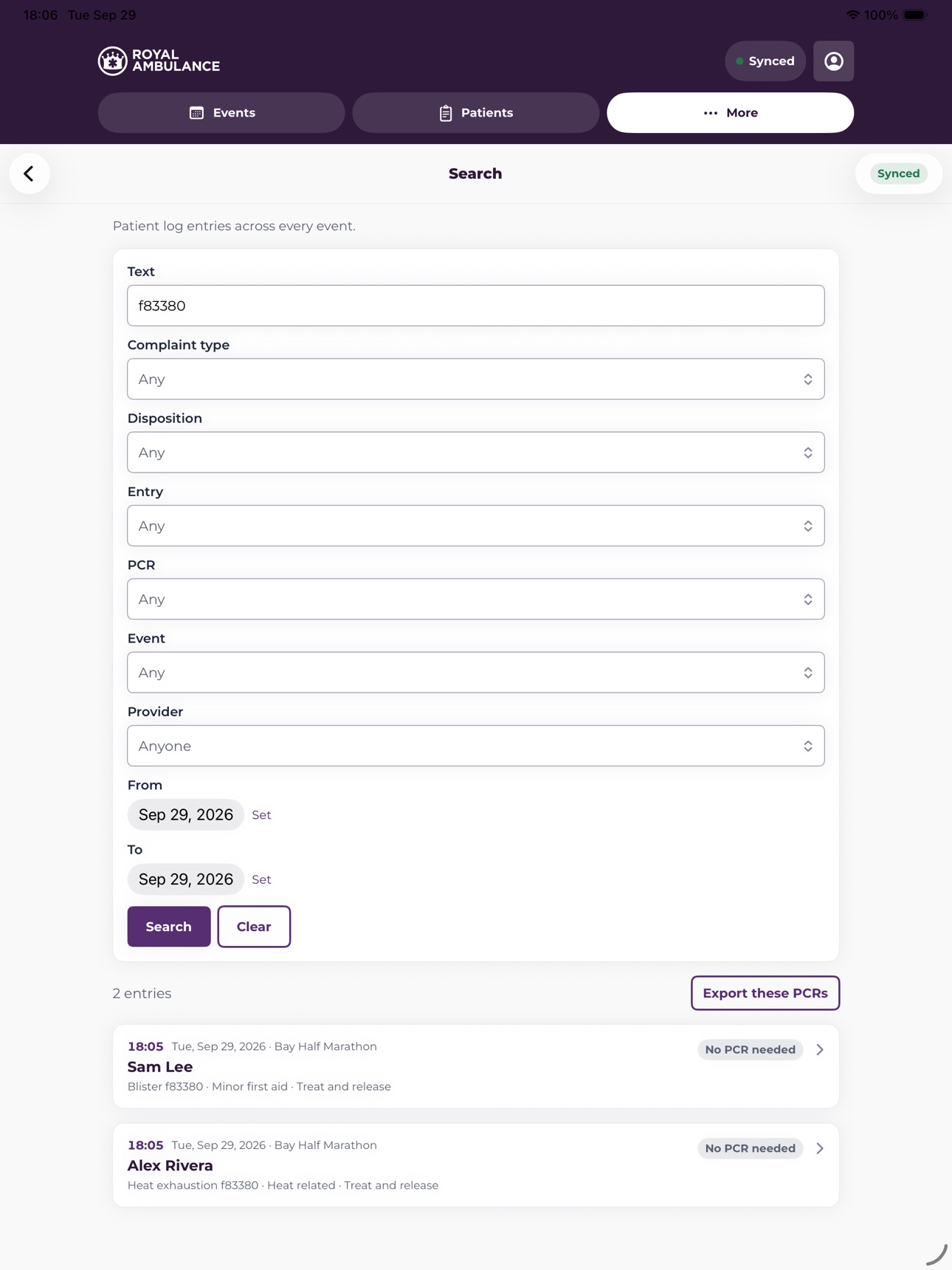Expand the Disposition dropdown
This screenshot has height=1270, width=952.
coord(476,453)
